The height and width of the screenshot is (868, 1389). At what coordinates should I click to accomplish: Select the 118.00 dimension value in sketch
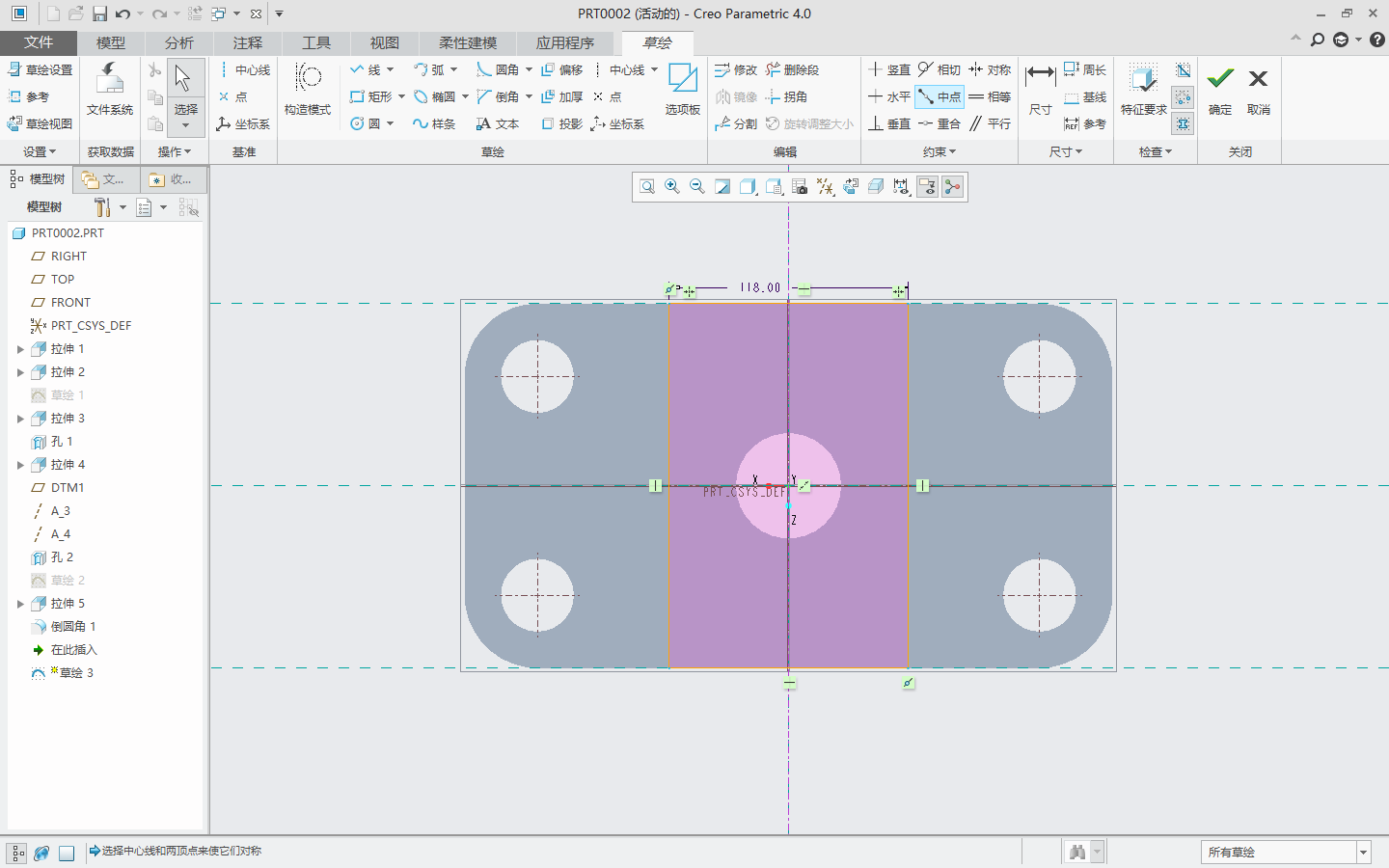tap(760, 287)
